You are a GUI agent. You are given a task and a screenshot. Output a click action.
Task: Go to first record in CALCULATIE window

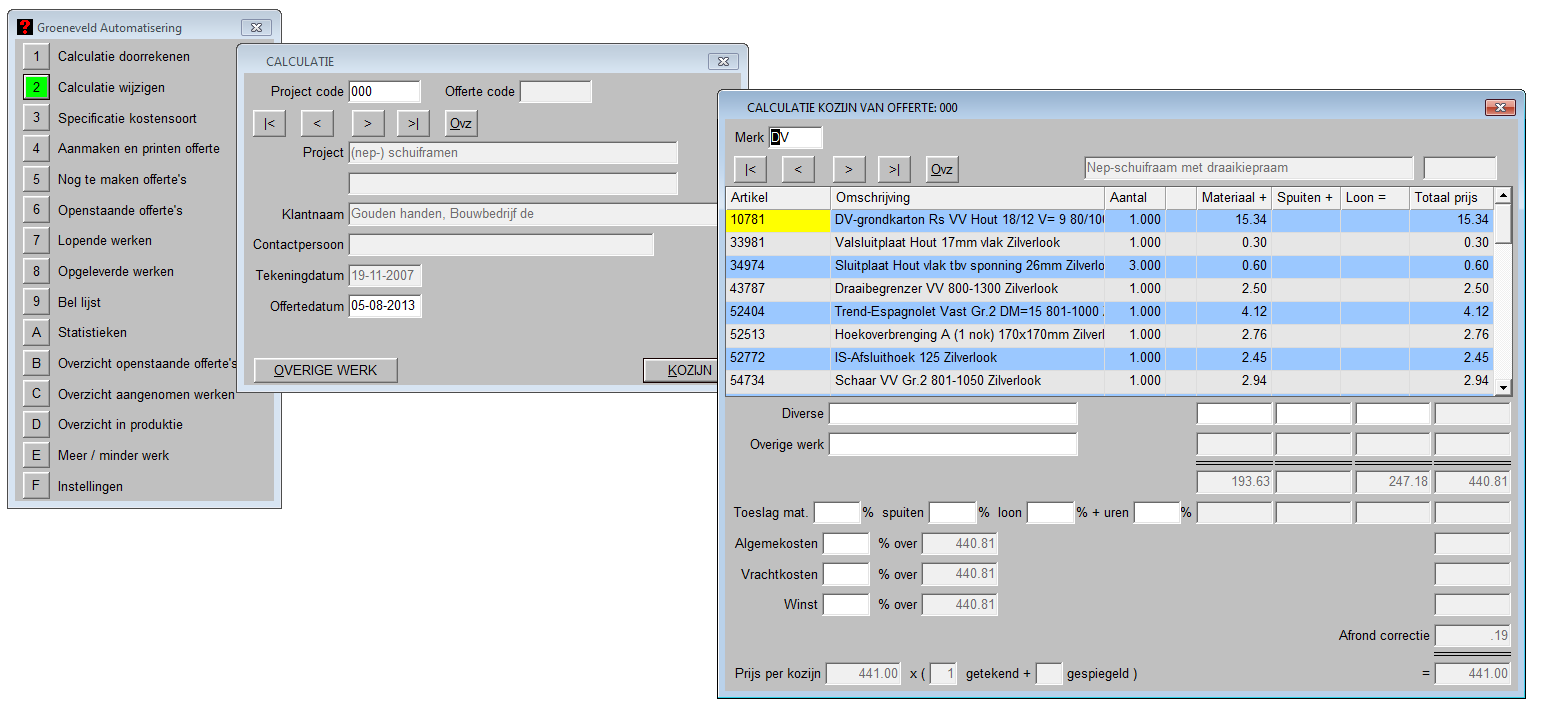tap(269, 124)
